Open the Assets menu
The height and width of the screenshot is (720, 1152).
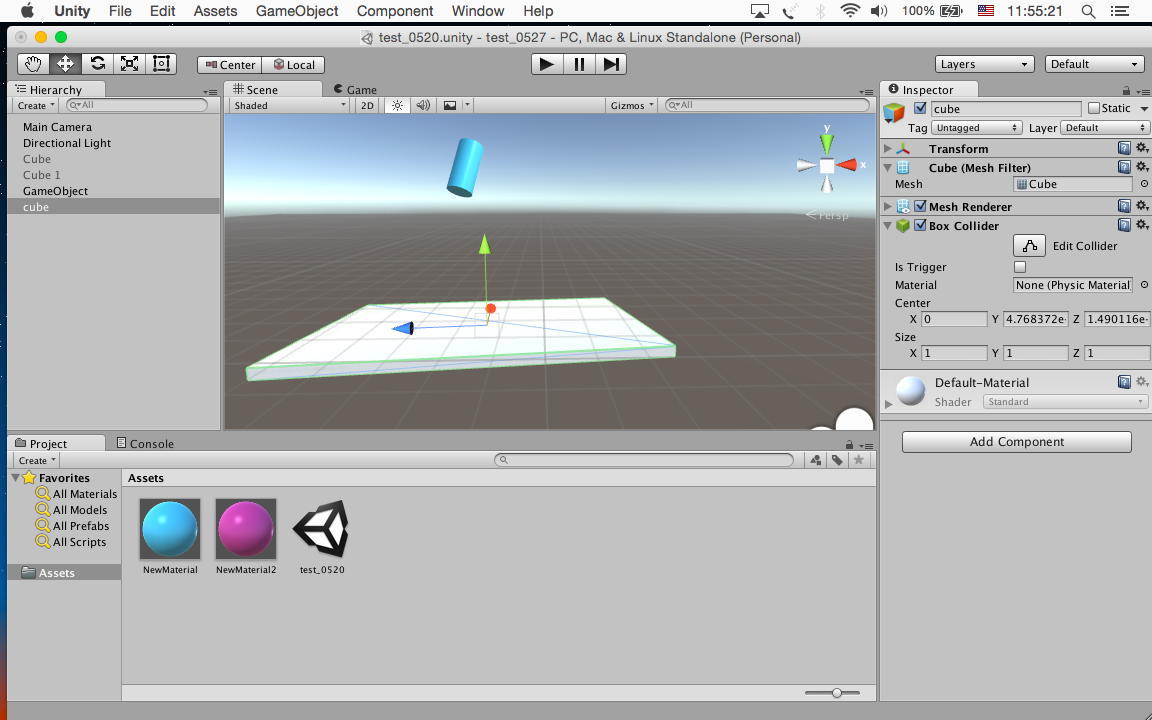[x=215, y=11]
